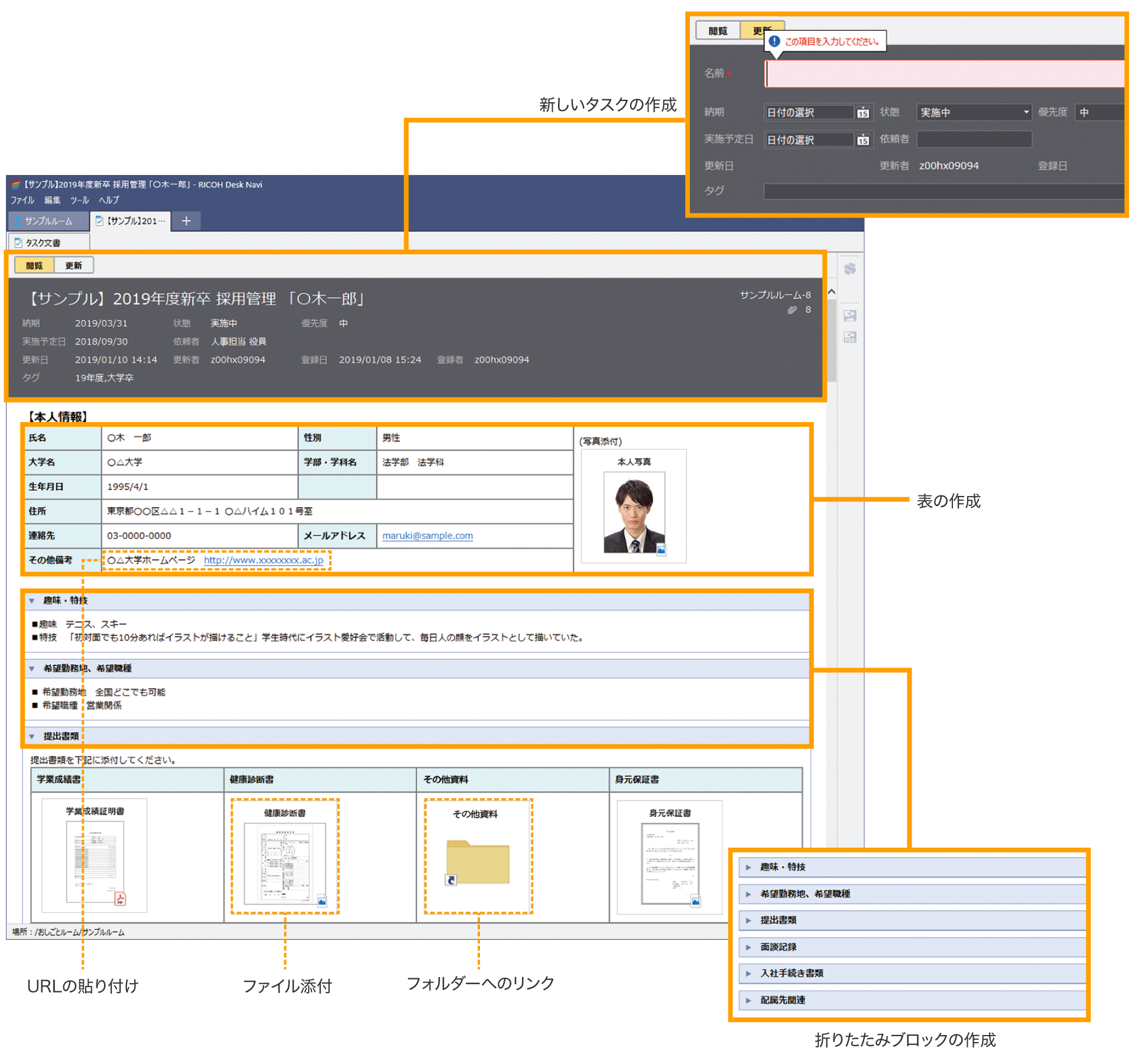Click the scroll-up arrow of header scrollbar
The height and width of the screenshot is (1064, 1135).
[832, 292]
